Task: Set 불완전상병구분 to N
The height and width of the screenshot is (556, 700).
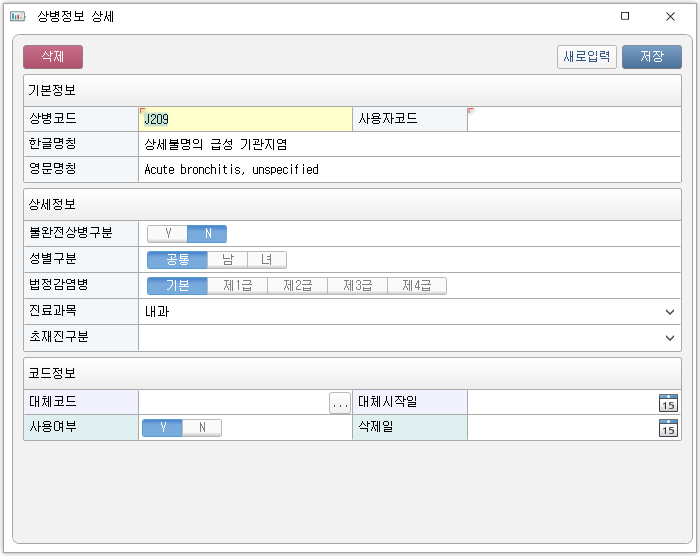Action: (207, 234)
